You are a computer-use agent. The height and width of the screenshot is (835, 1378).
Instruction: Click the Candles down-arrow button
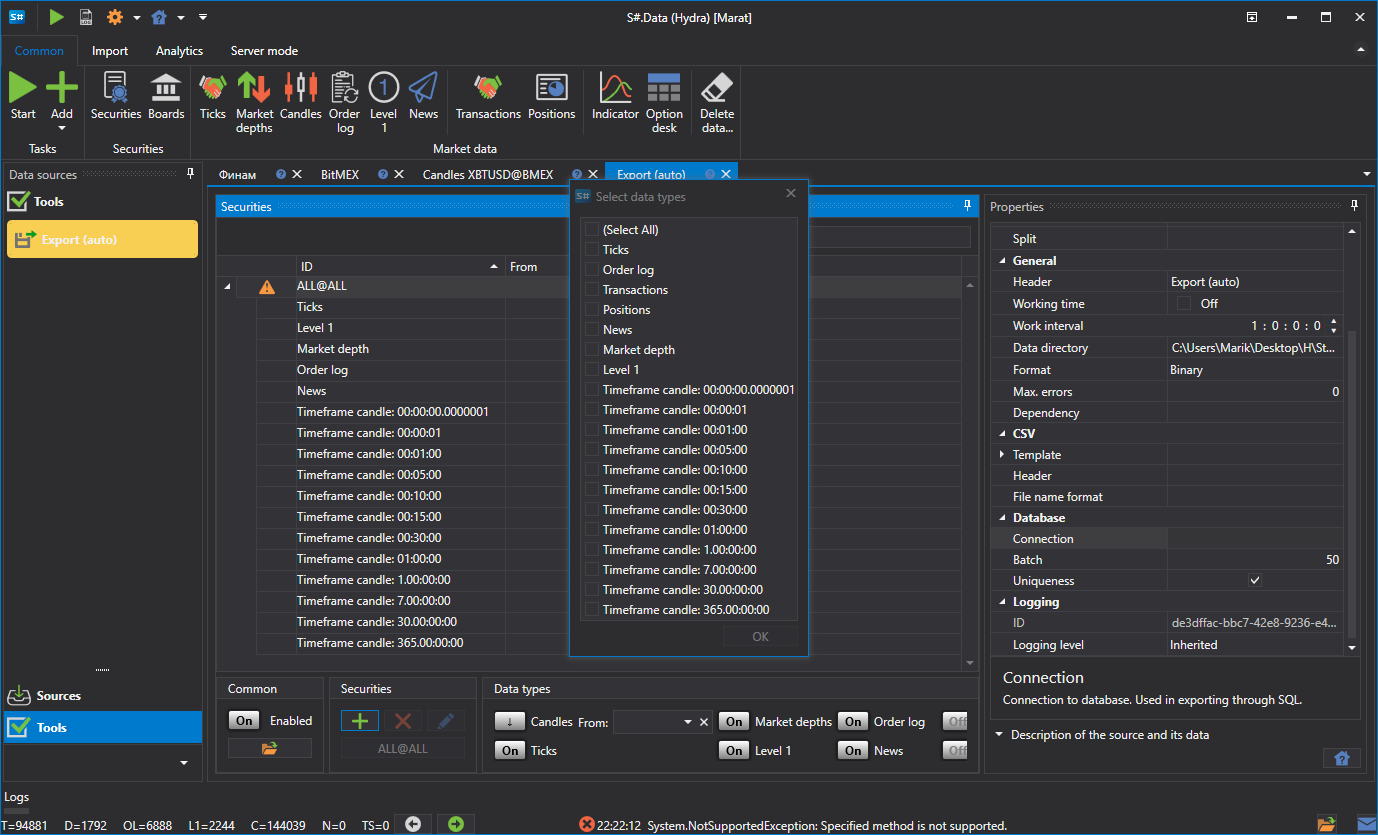coord(510,722)
